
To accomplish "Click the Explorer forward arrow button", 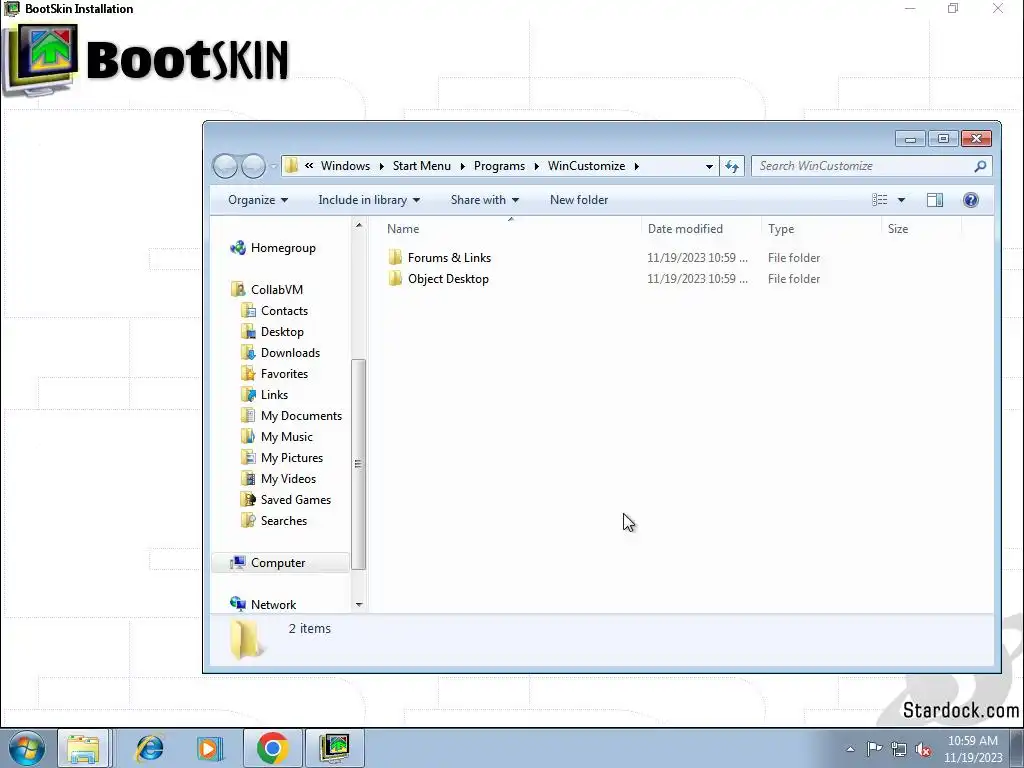I will coord(253,166).
